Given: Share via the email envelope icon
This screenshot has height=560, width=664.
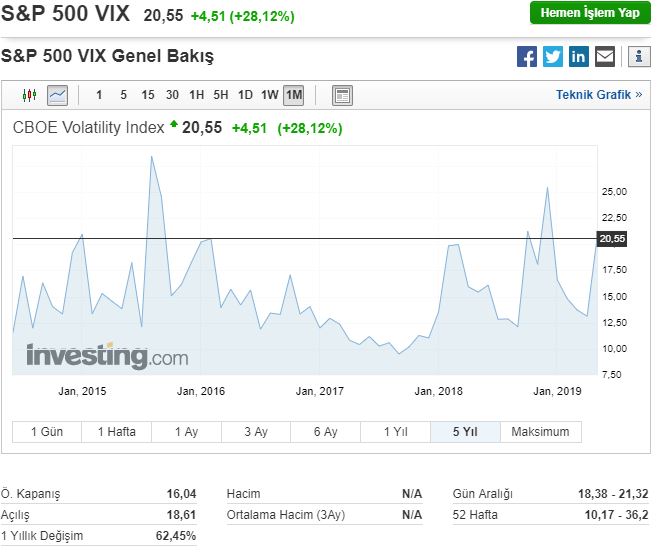Looking at the screenshot, I should [605, 56].
